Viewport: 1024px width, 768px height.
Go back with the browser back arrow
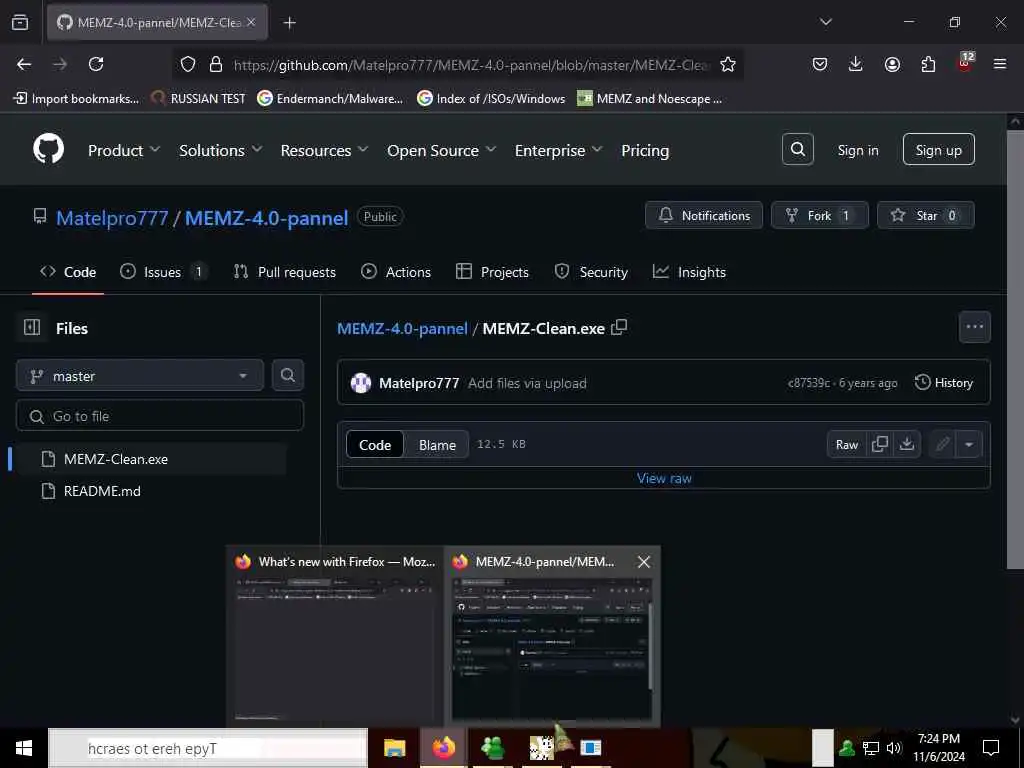pyautogui.click(x=24, y=64)
